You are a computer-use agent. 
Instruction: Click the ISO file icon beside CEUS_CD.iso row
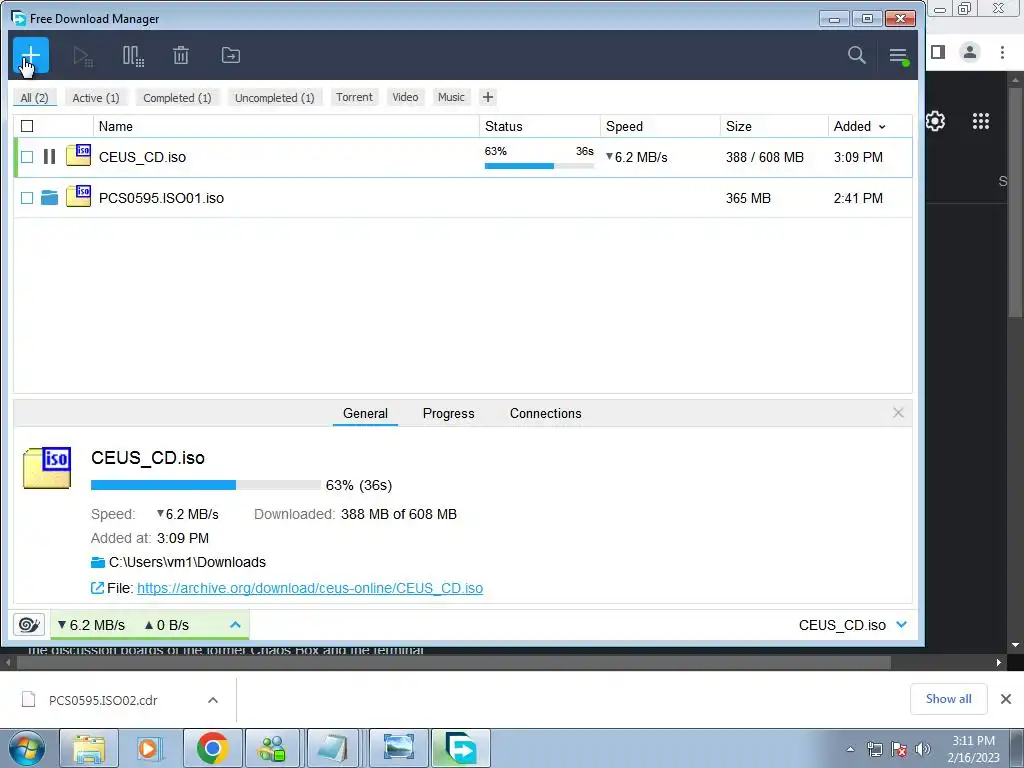tap(78, 155)
